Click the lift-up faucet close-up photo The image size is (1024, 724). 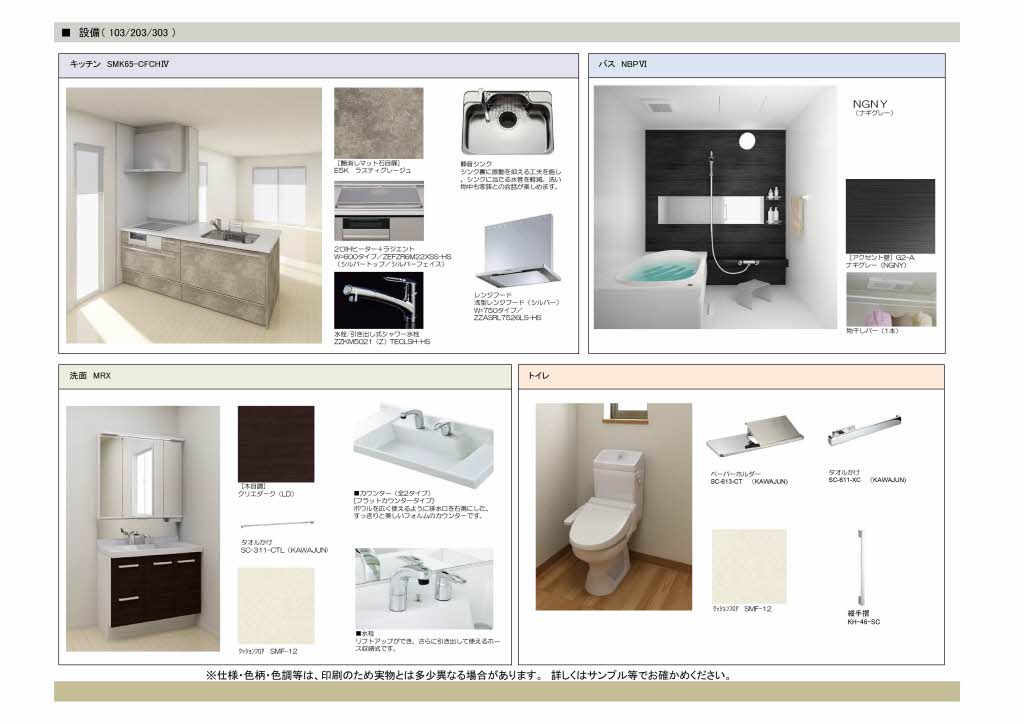coord(424,588)
